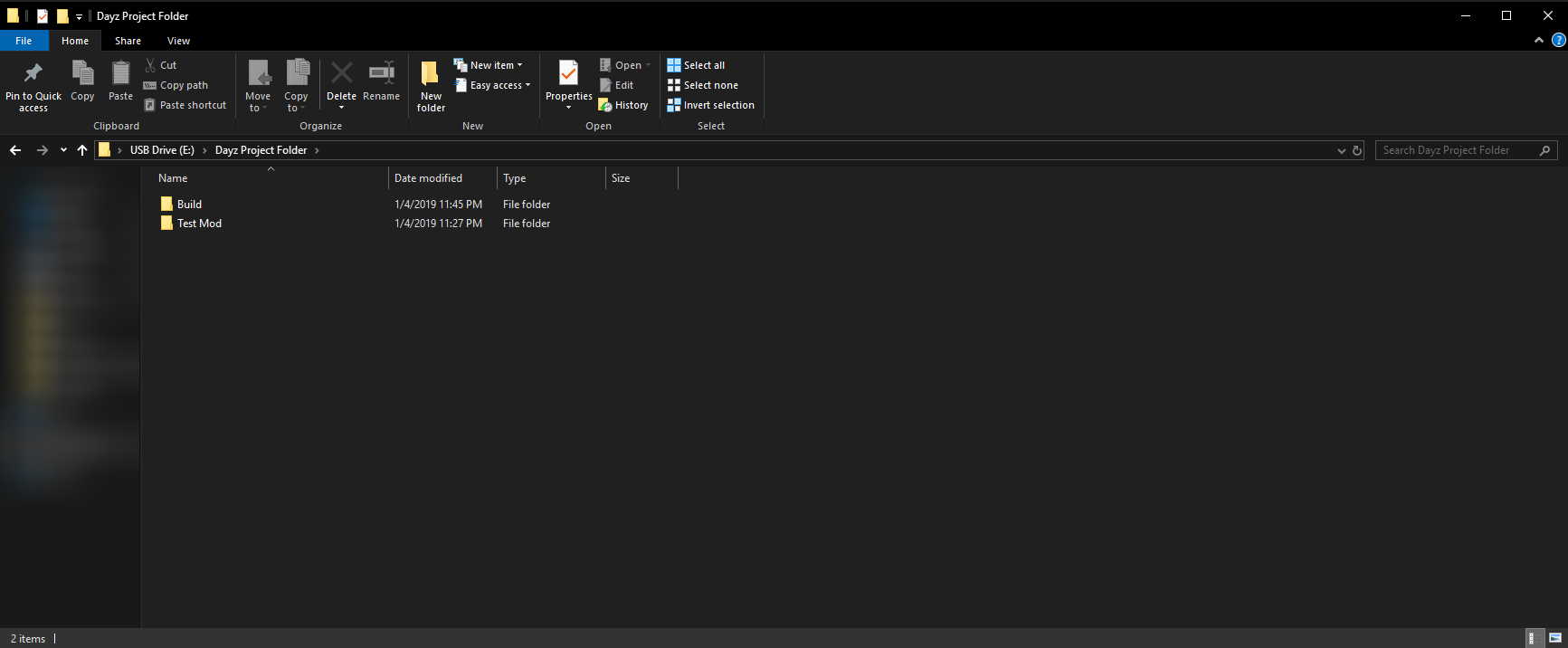Go back with the Back arrow

pos(15,150)
